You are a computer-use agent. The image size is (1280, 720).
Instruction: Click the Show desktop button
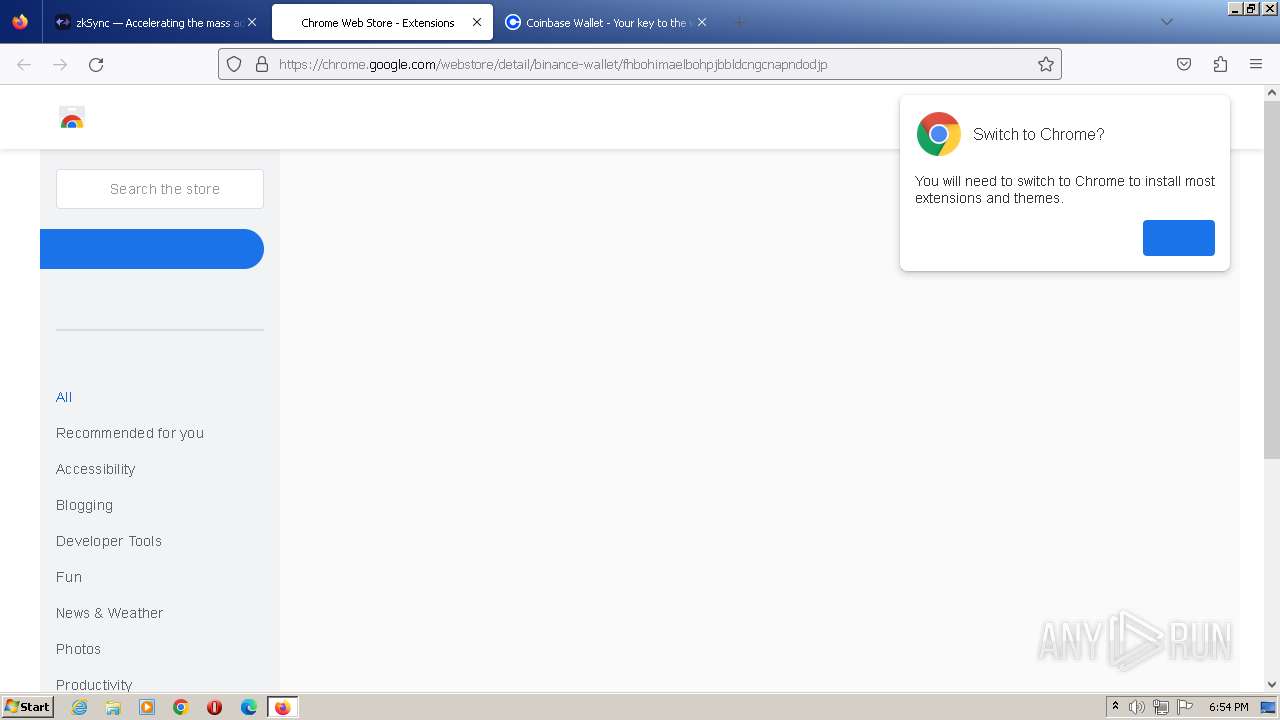tap(1269, 707)
